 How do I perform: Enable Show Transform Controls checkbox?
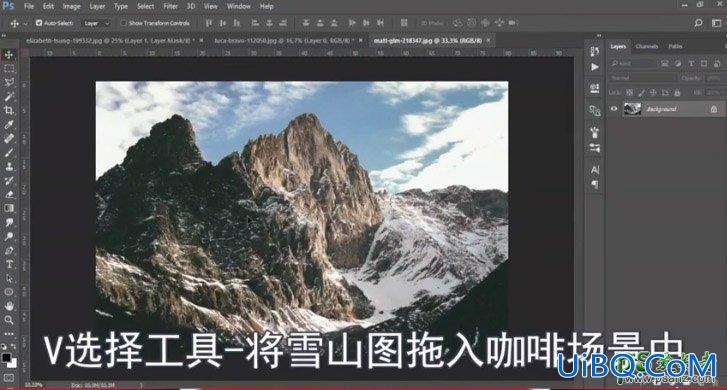[x=123, y=23]
